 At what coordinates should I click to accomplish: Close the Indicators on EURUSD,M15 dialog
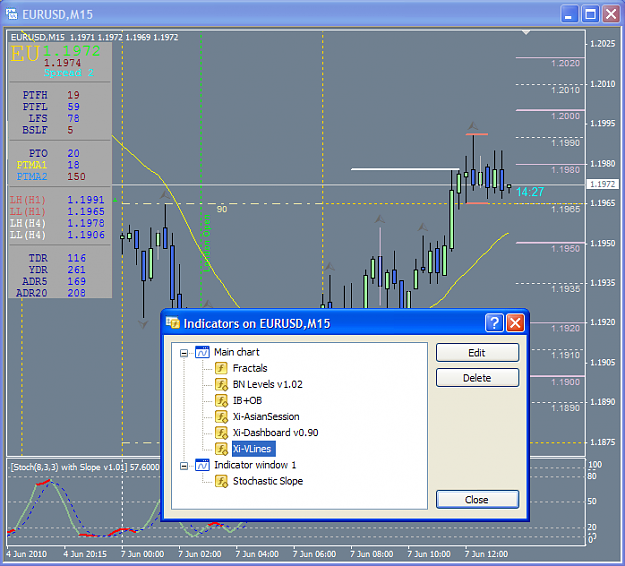pos(515,322)
